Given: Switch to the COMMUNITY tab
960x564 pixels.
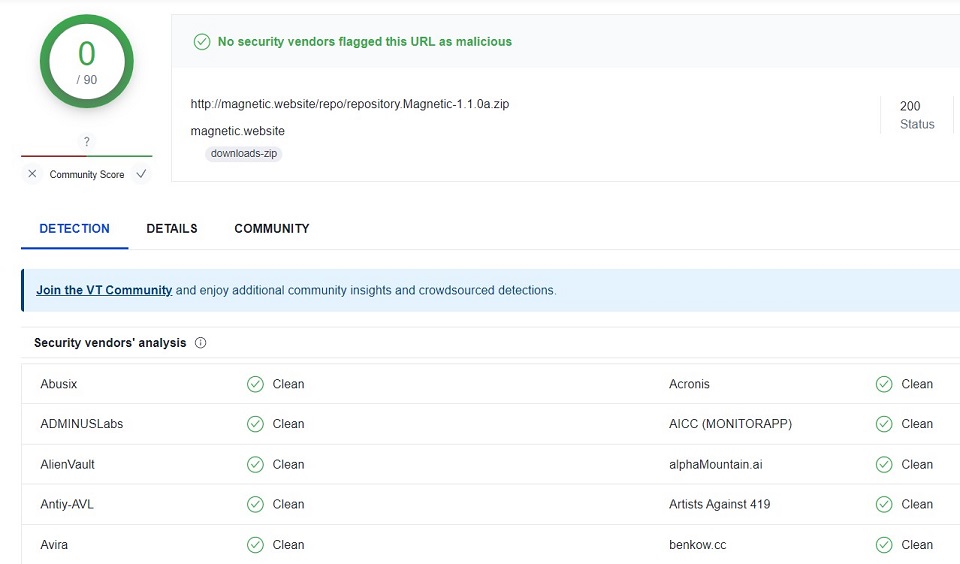Looking at the screenshot, I should coord(272,228).
